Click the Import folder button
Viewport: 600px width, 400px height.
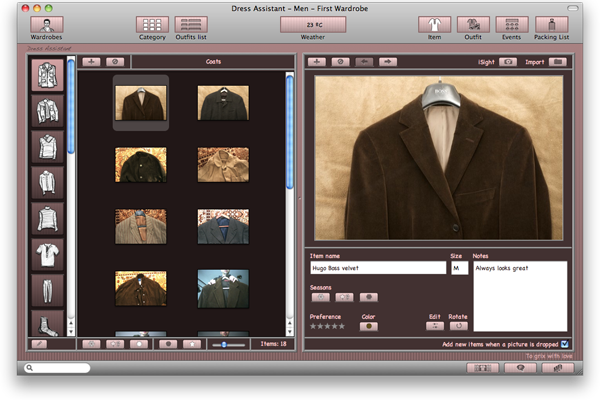click(x=557, y=62)
